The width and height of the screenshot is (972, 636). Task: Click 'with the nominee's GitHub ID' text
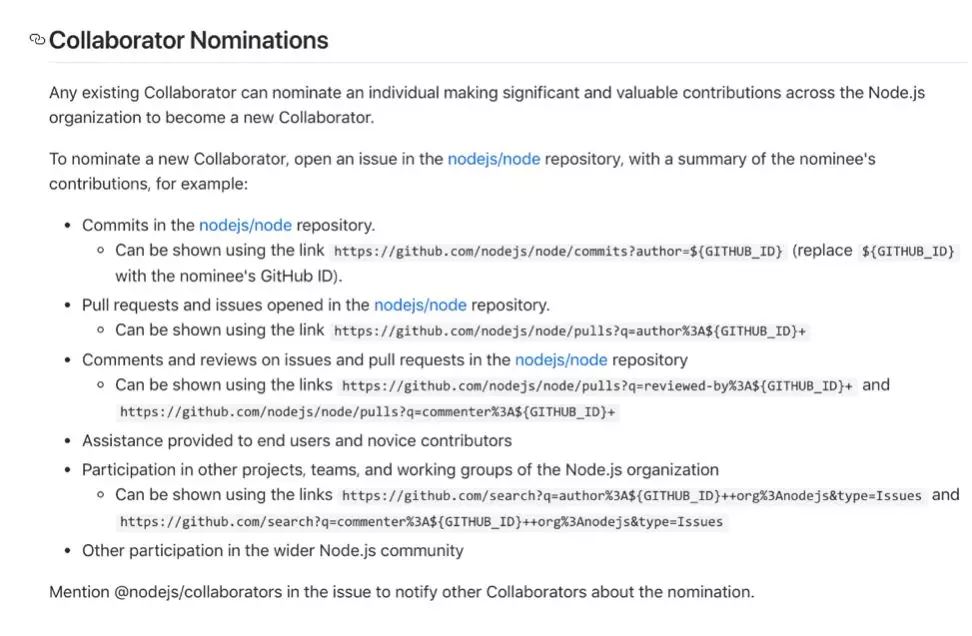click(x=228, y=276)
